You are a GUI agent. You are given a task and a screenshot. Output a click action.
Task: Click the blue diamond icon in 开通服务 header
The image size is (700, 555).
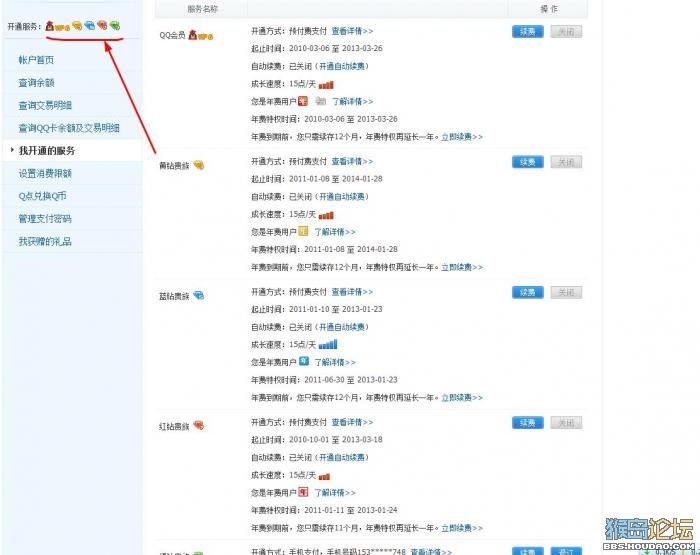[89, 25]
